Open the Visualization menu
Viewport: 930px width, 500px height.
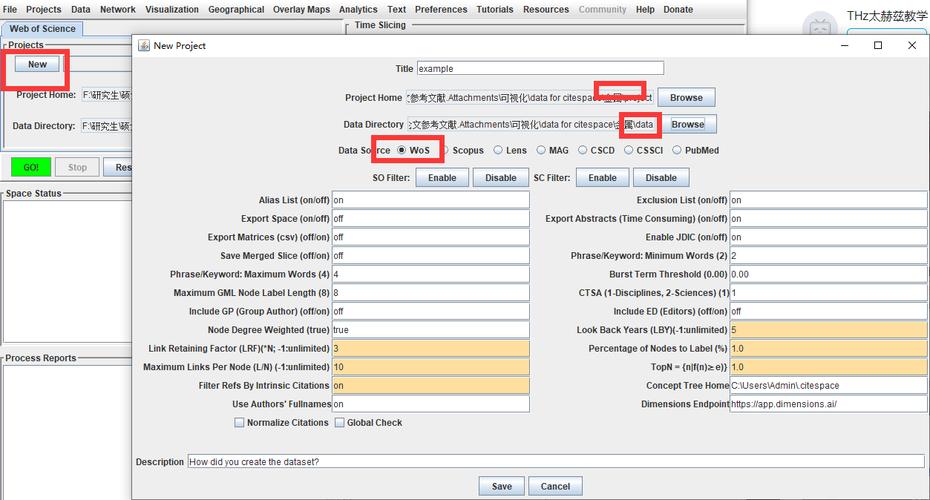tap(172, 9)
